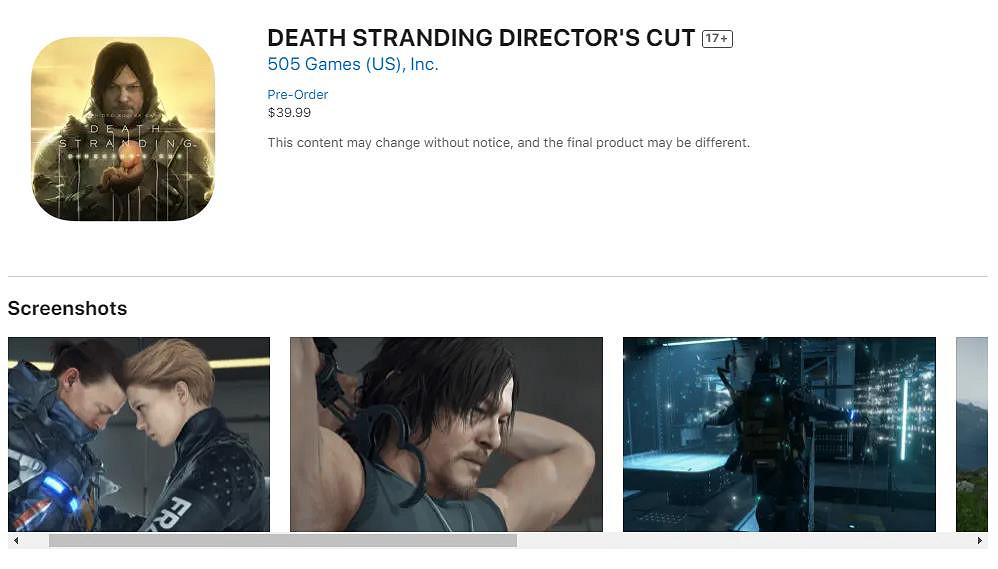Open the partially visible fourth screenshot
Viewport: 998px width, 569px height.
[x=972, y=434]
